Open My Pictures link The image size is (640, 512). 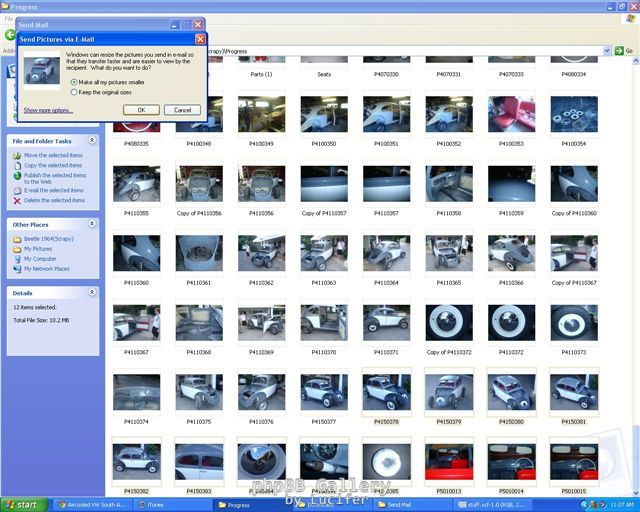coord(38,249)
